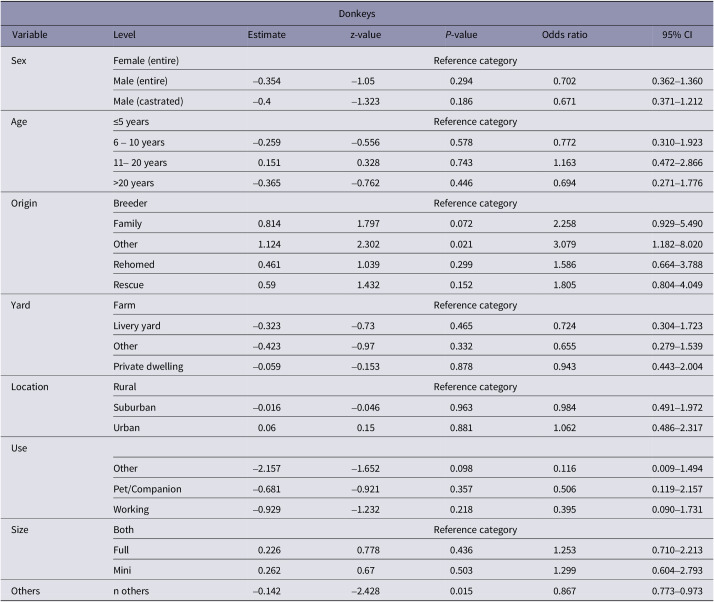
Task: Select the Male (castrated) row label
Action: point(148,101)
